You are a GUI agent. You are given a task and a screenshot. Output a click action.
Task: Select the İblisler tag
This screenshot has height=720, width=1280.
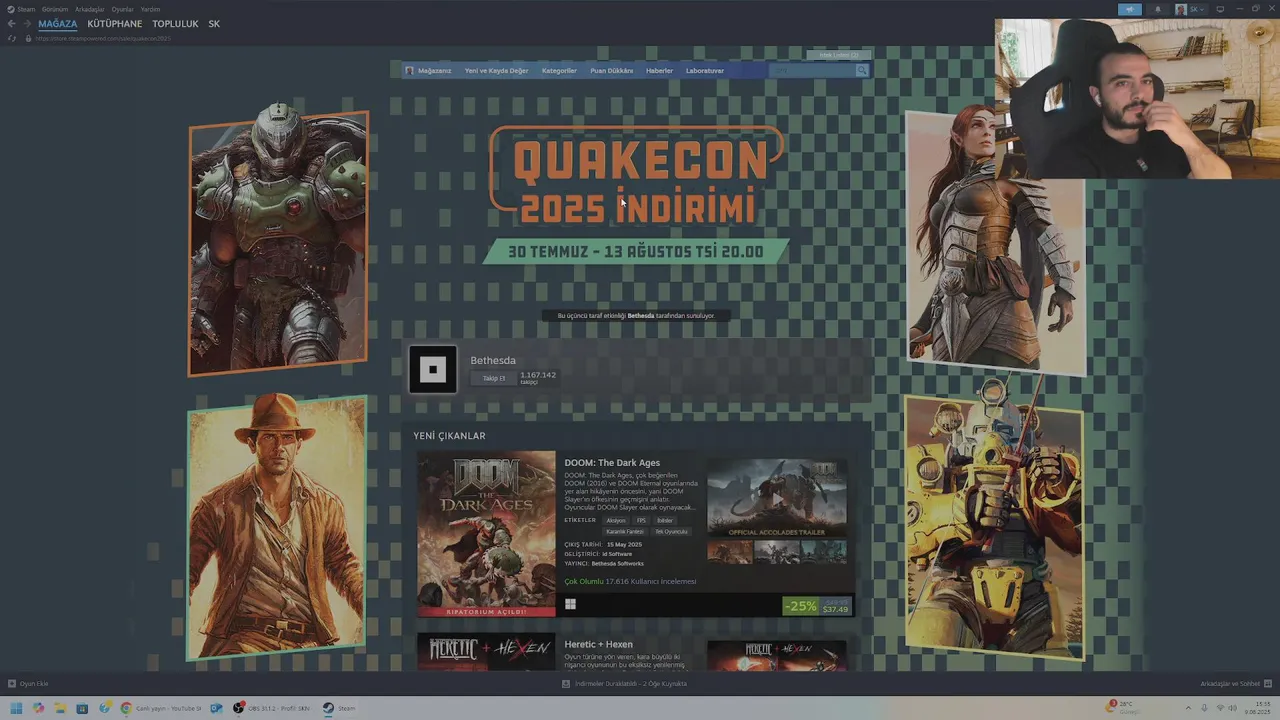(665, 520)
